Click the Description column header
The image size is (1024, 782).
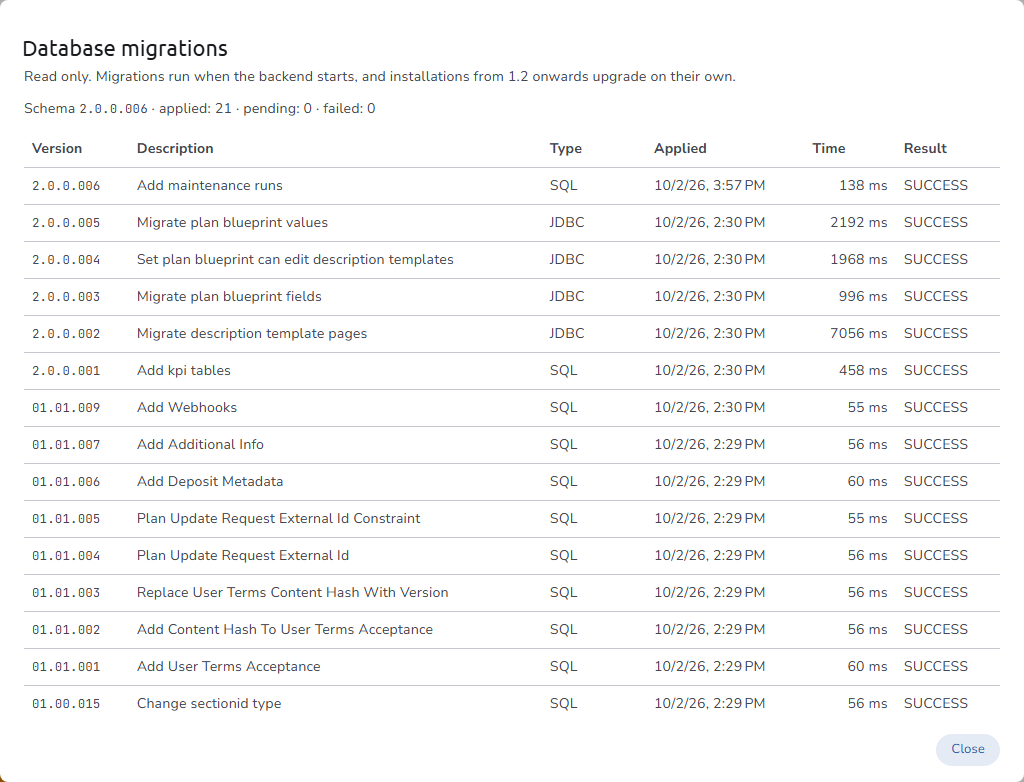(x=175, y=148)
